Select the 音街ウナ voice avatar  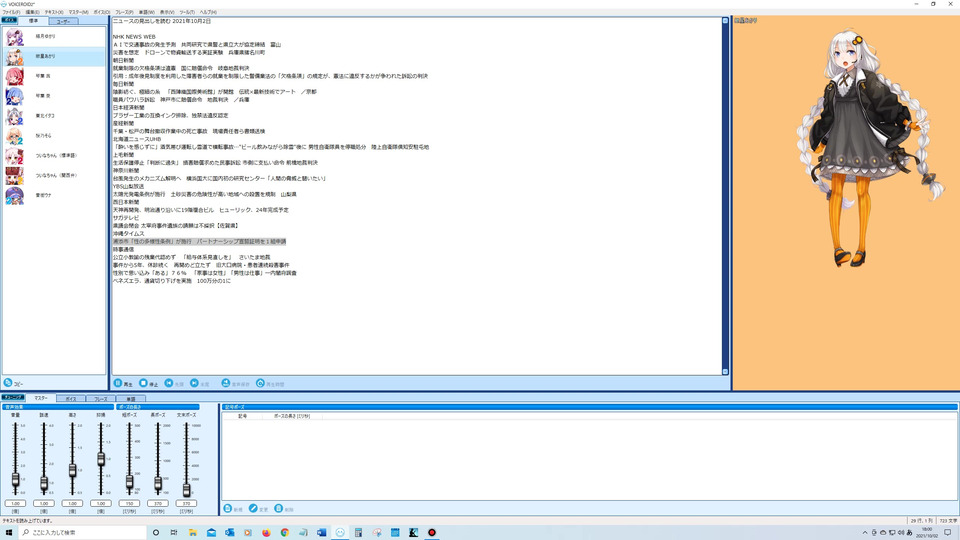(x=15, y=195)
